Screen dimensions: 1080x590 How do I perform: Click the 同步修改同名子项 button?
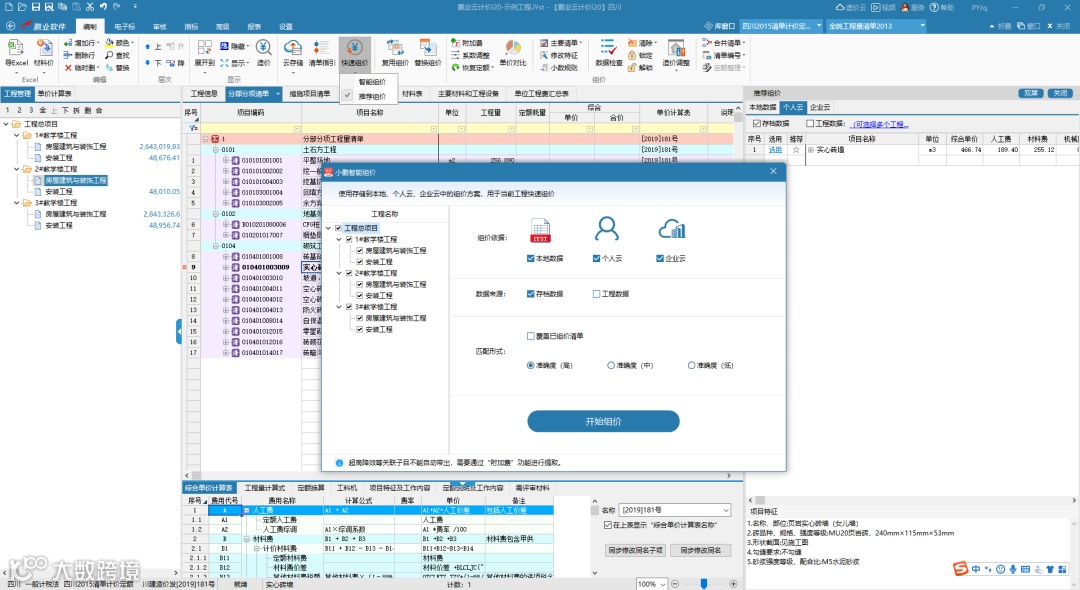click(635, 550)
